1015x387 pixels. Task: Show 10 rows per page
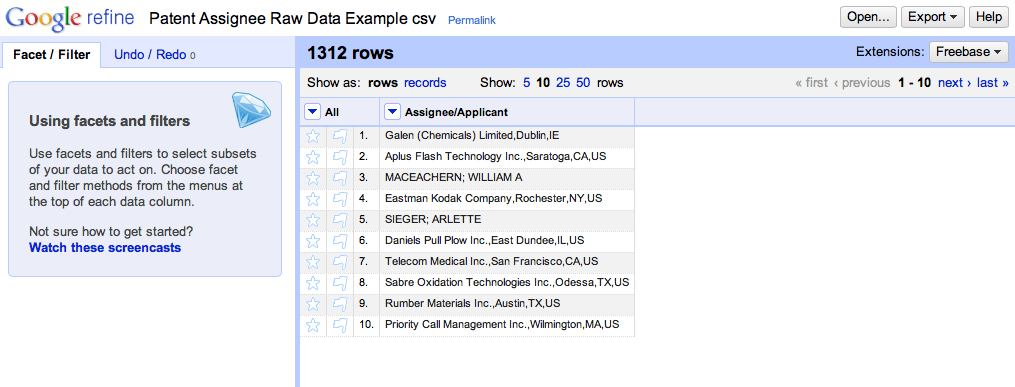click(x=544, y=83)
